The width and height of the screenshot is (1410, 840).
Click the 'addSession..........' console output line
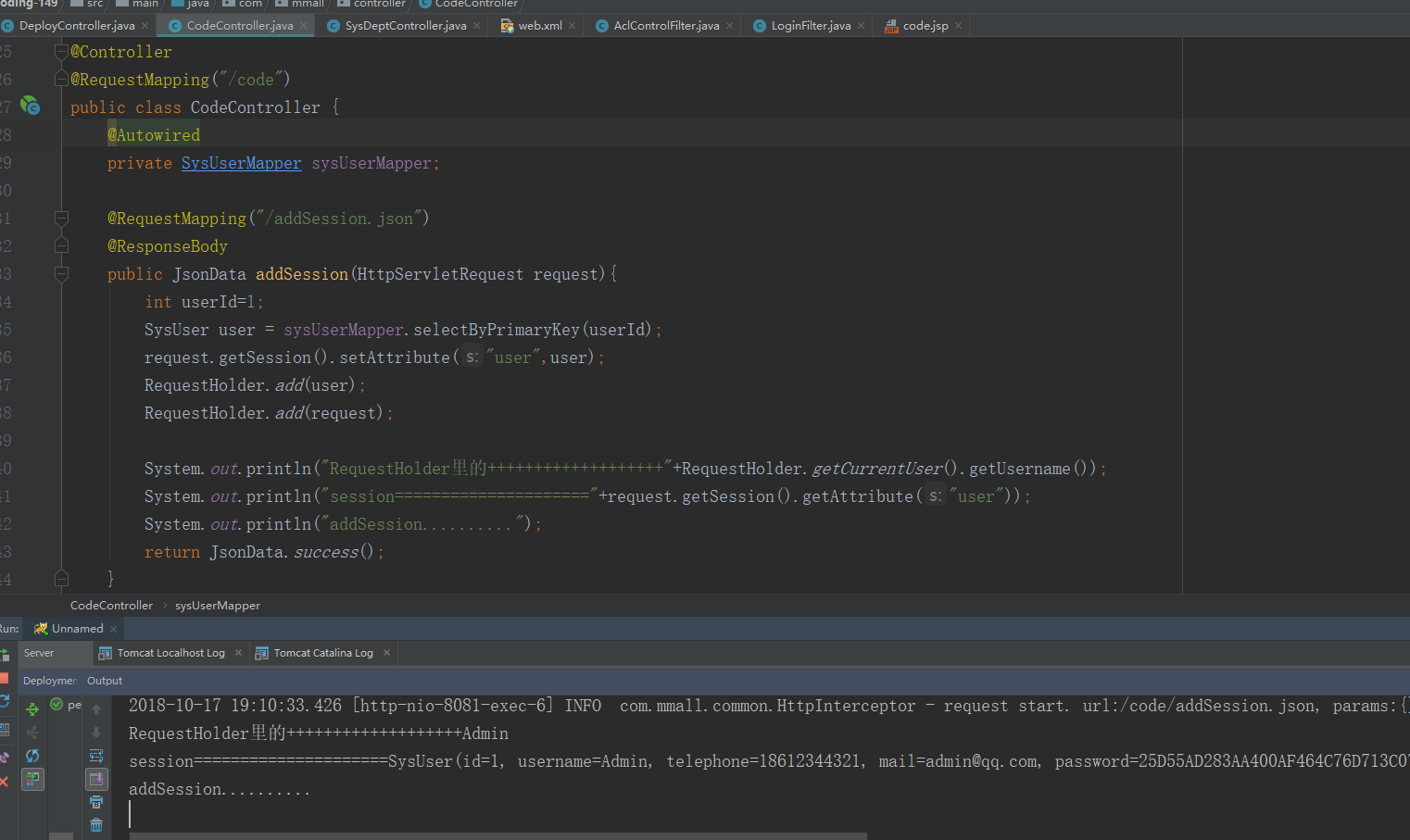(x=220, y=789)
